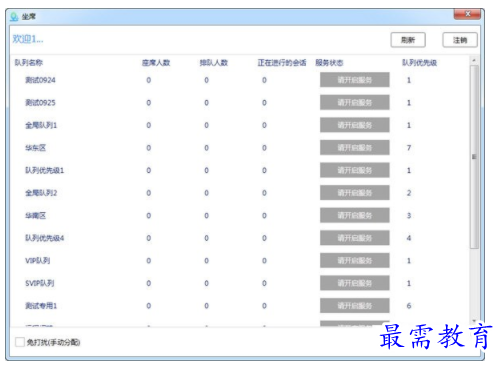Click the vertical scrollbar thumb
501x368 pixels.
474,157
